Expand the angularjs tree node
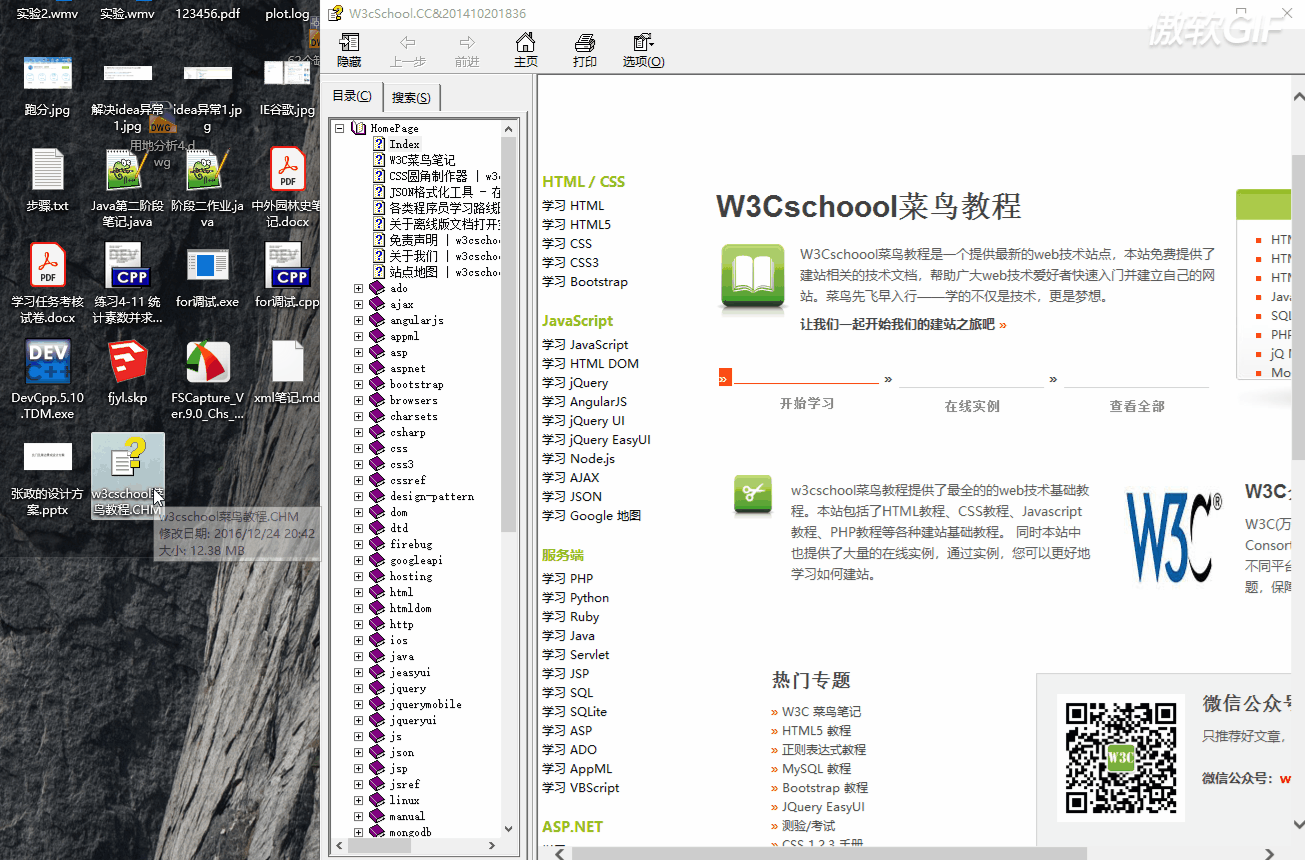Viewport: 1305px width, 860px height. tap(358, 320)
